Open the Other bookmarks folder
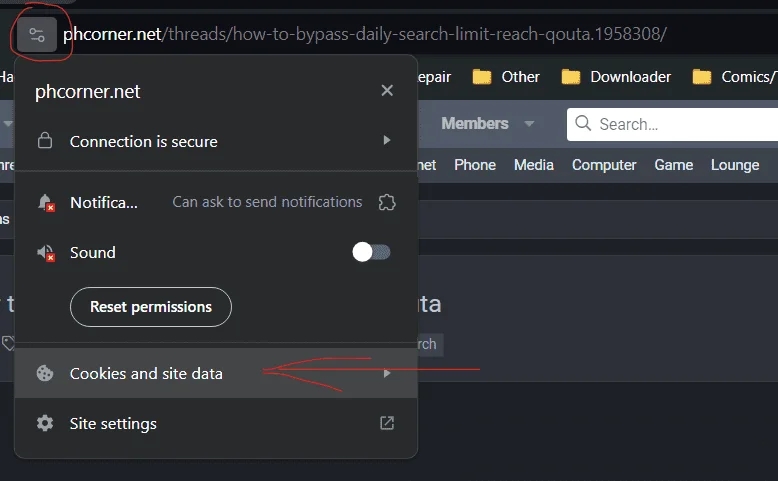This screenshot has width=778, height=481. (506, 77)
